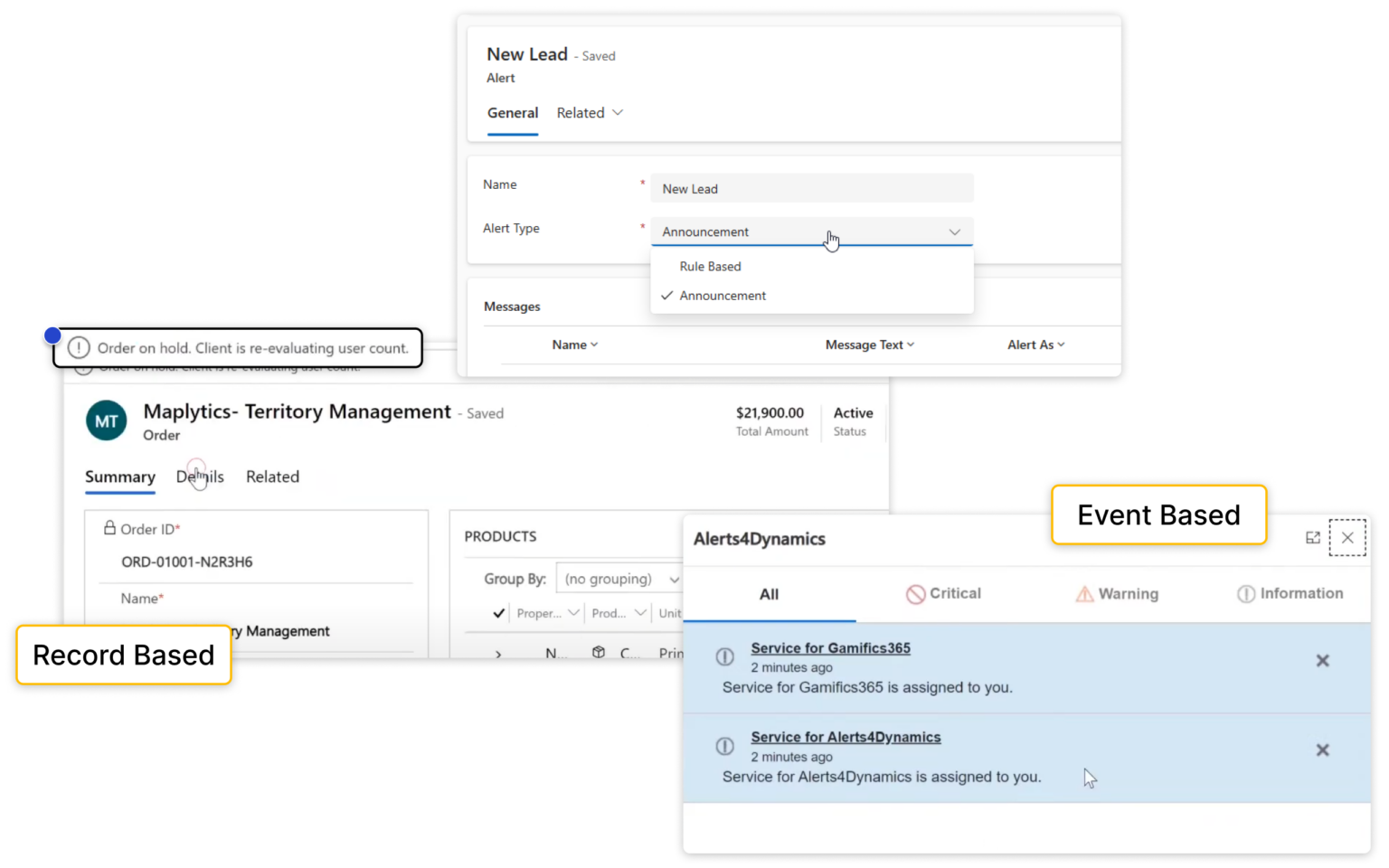Screen dimensions: 1389x868
Task: Open the Message Text column dropdown
Action: [x=912, y=344]
